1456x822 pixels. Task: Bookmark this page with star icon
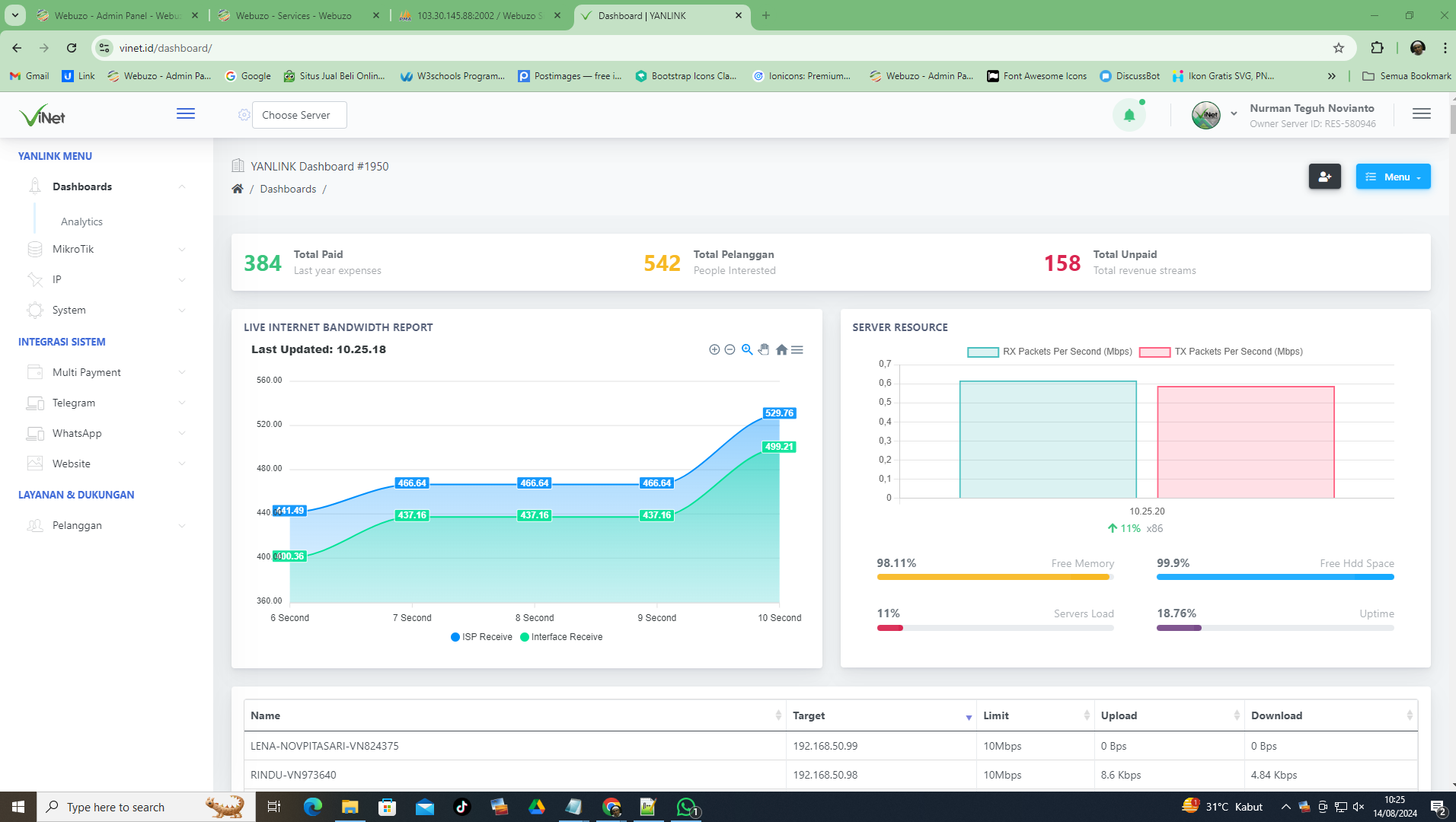pos(1339,48)
